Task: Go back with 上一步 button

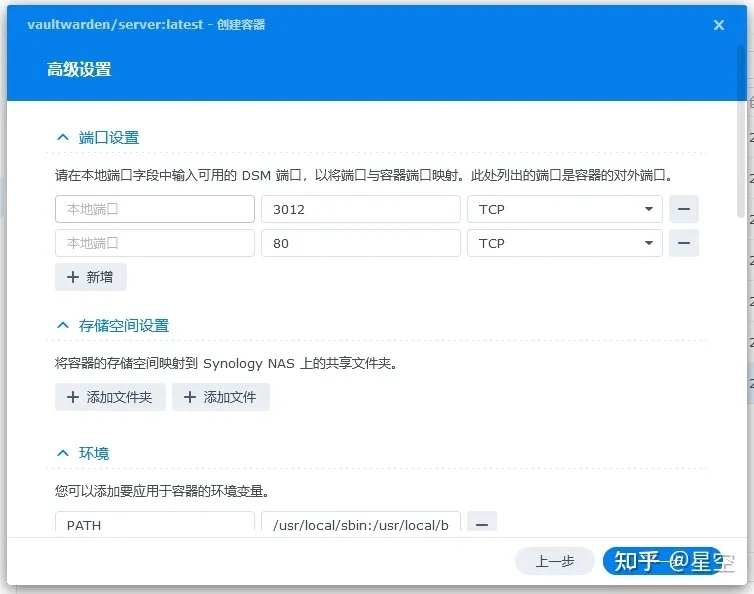Action: coord(554,561)
